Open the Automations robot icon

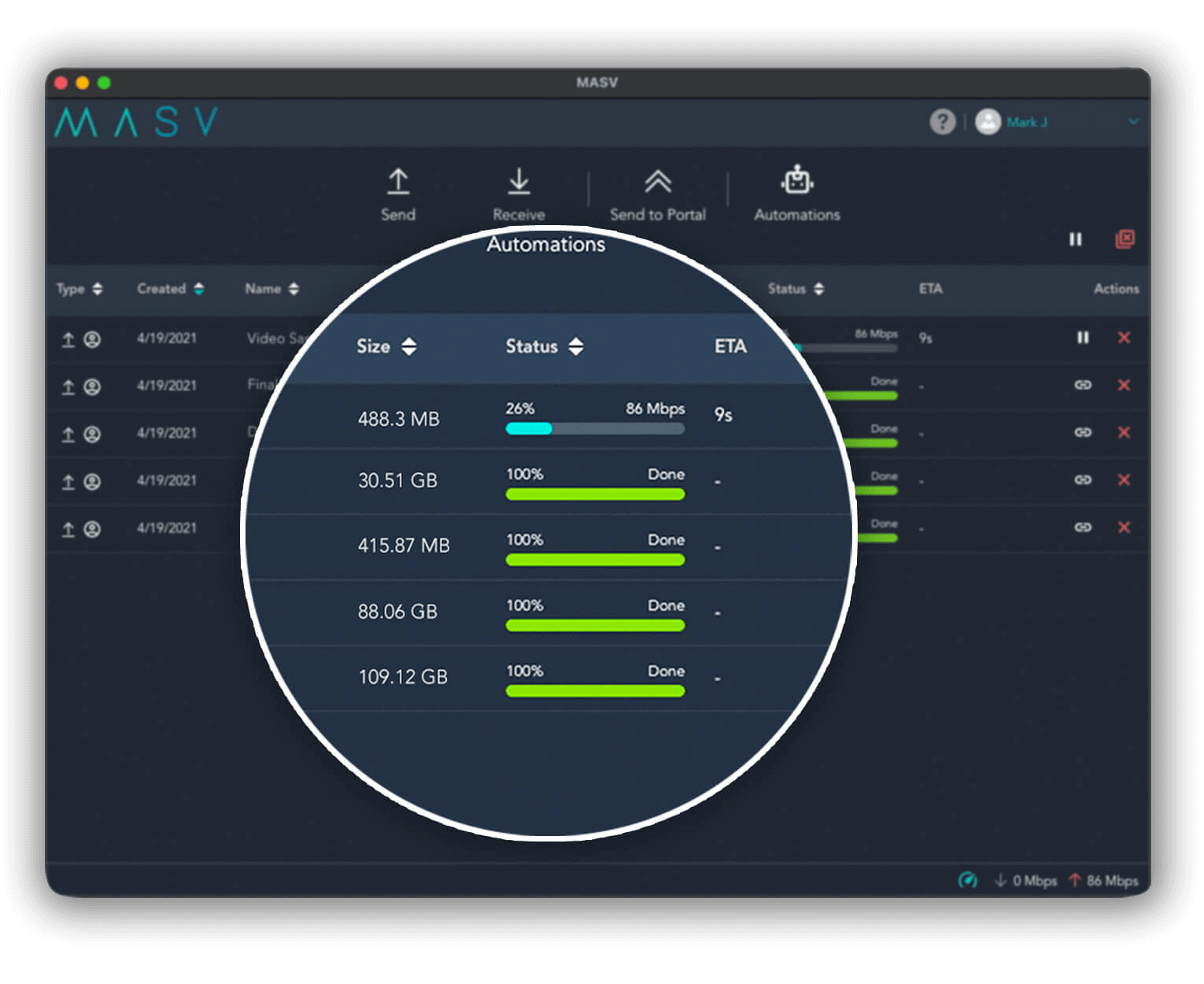pyautogui.click(x=796, y=181)
